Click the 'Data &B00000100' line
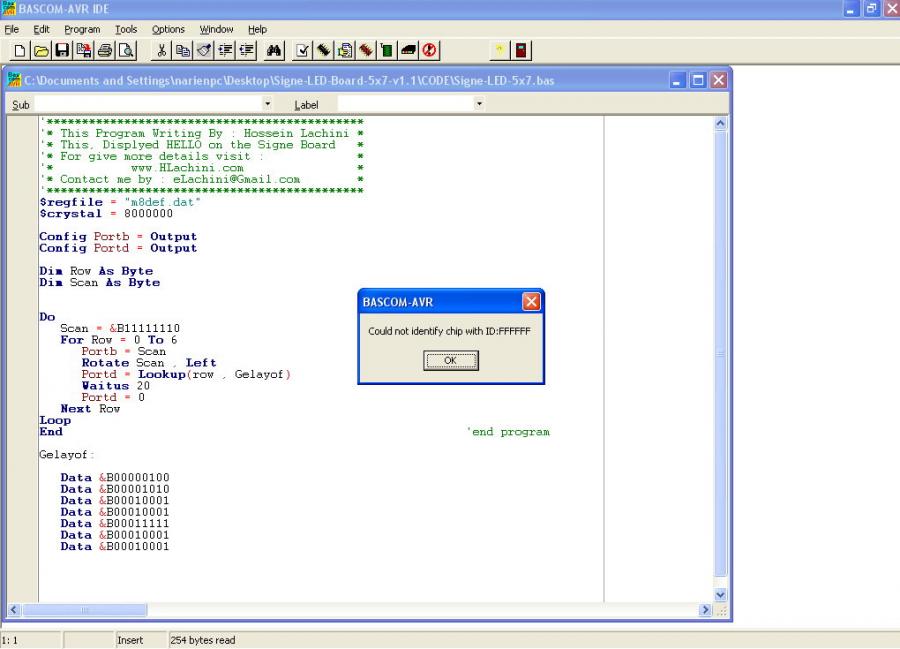This screenshot has width=900, height=649. click(115, 477)
